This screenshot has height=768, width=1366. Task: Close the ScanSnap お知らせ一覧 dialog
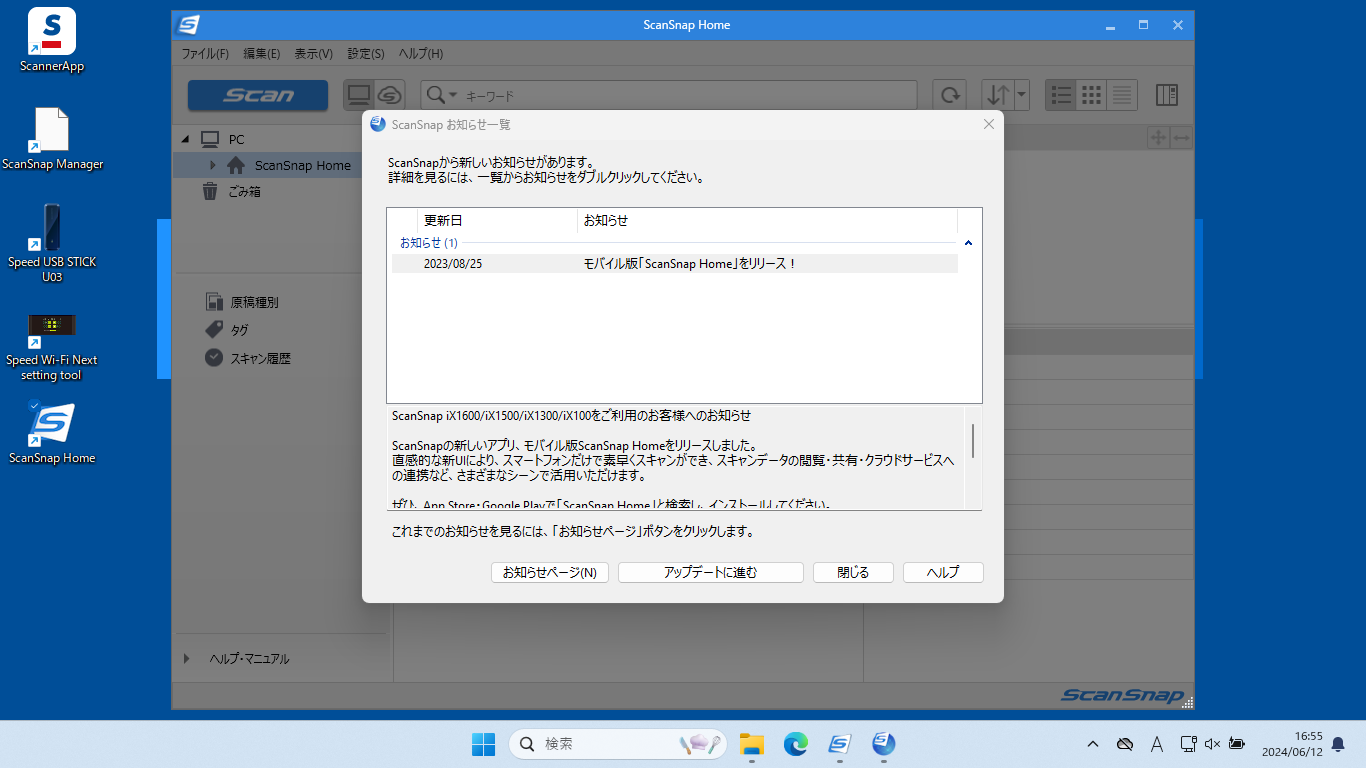point(989,124)
